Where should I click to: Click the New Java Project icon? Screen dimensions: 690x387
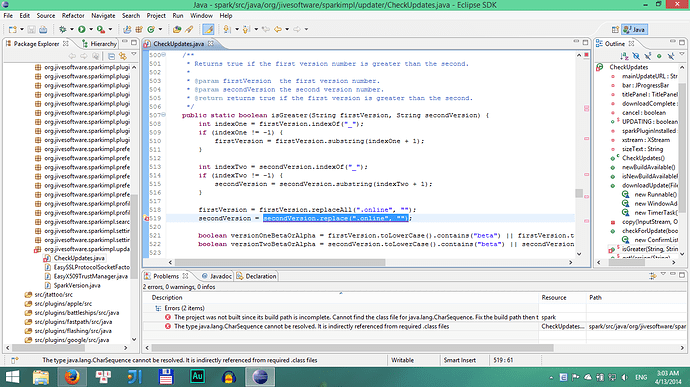pyautogui.click(x=127, y=29)
